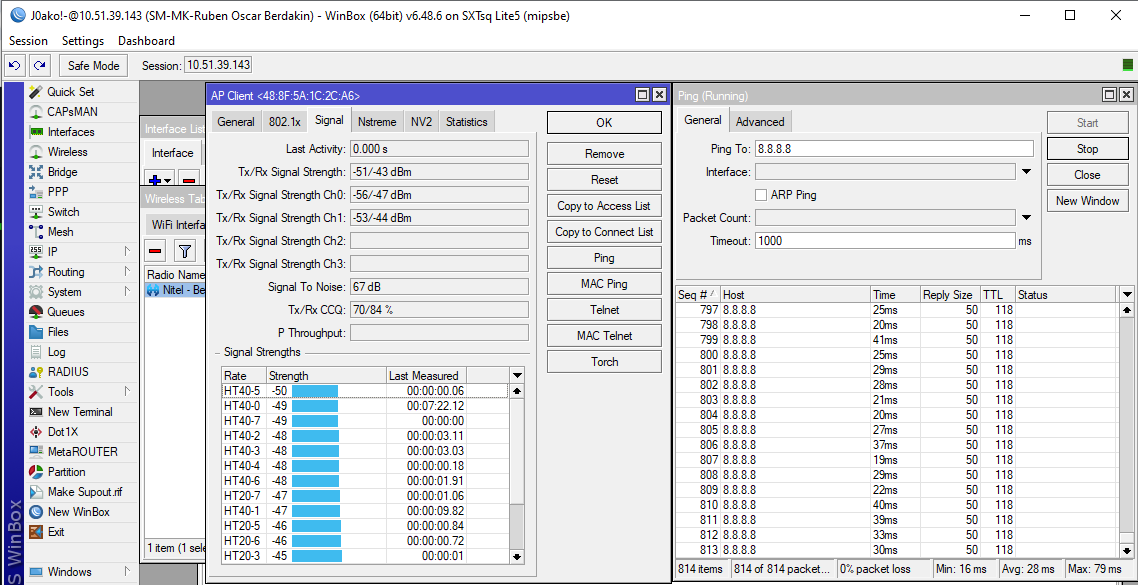Open the Bridge section in sidebar
The width and height of the screenshot is (1138, 585).
point(62,172)
